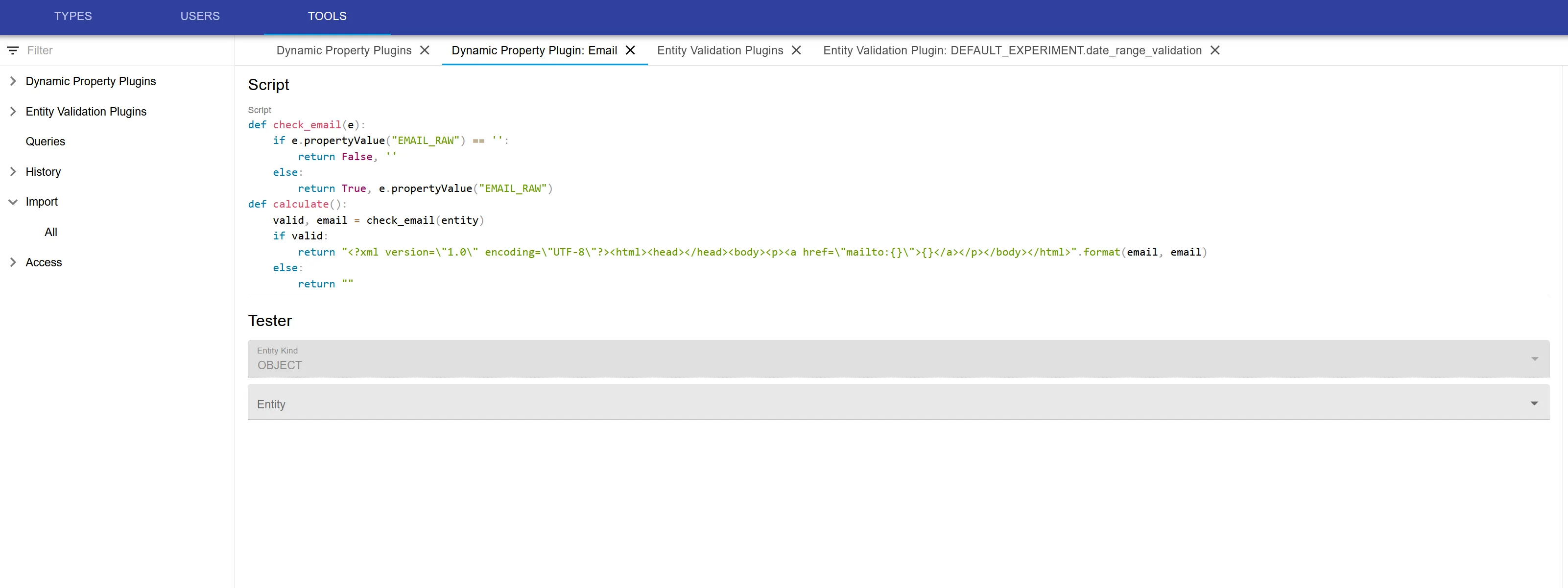Expand Dynamic Property Plugins tree node
The width and height of the screenshot is (1568, 588).
point(13,82)
